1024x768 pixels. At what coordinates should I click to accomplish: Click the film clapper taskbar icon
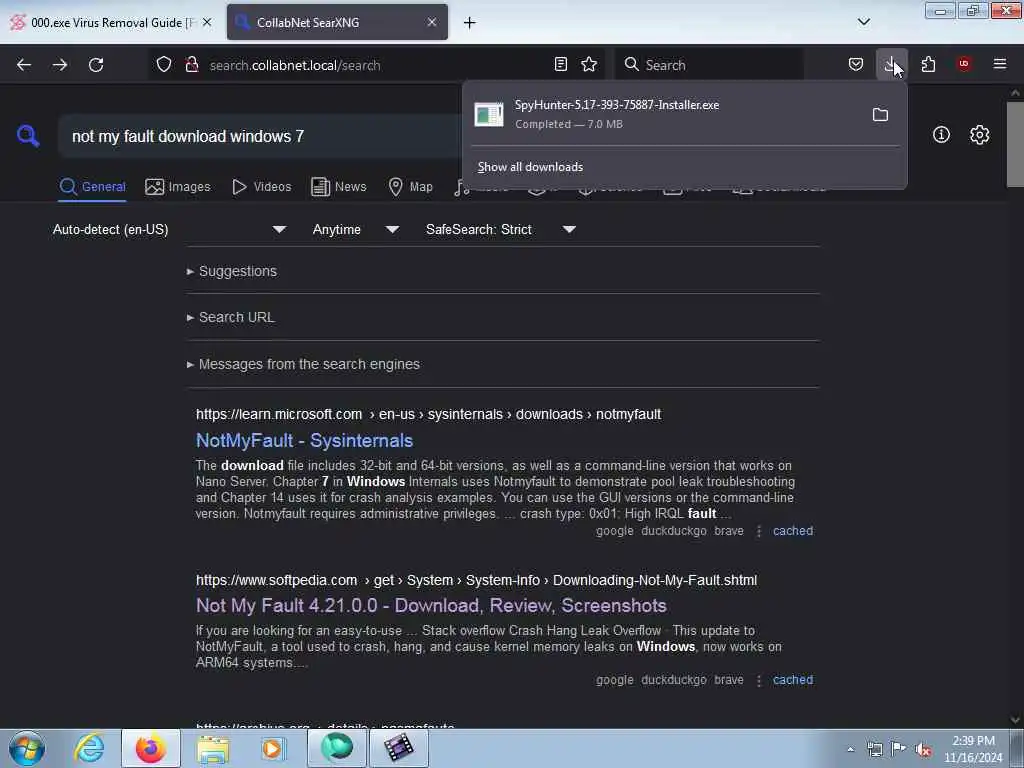point(399,748)
